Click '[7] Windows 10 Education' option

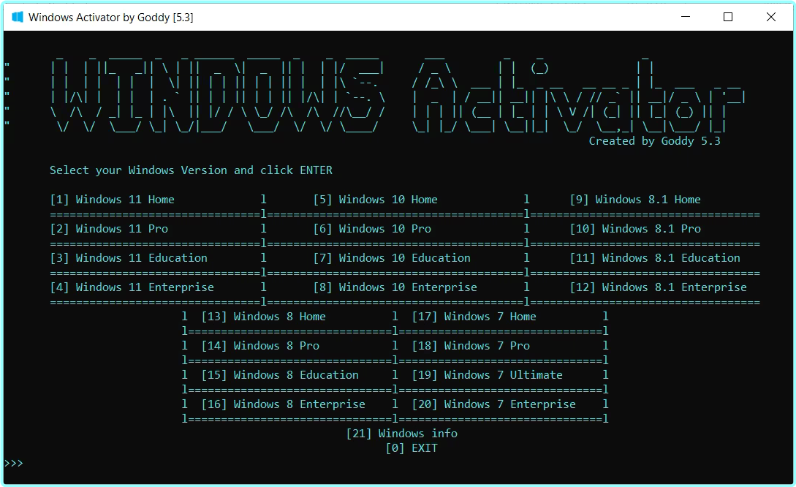click(392, 258)
